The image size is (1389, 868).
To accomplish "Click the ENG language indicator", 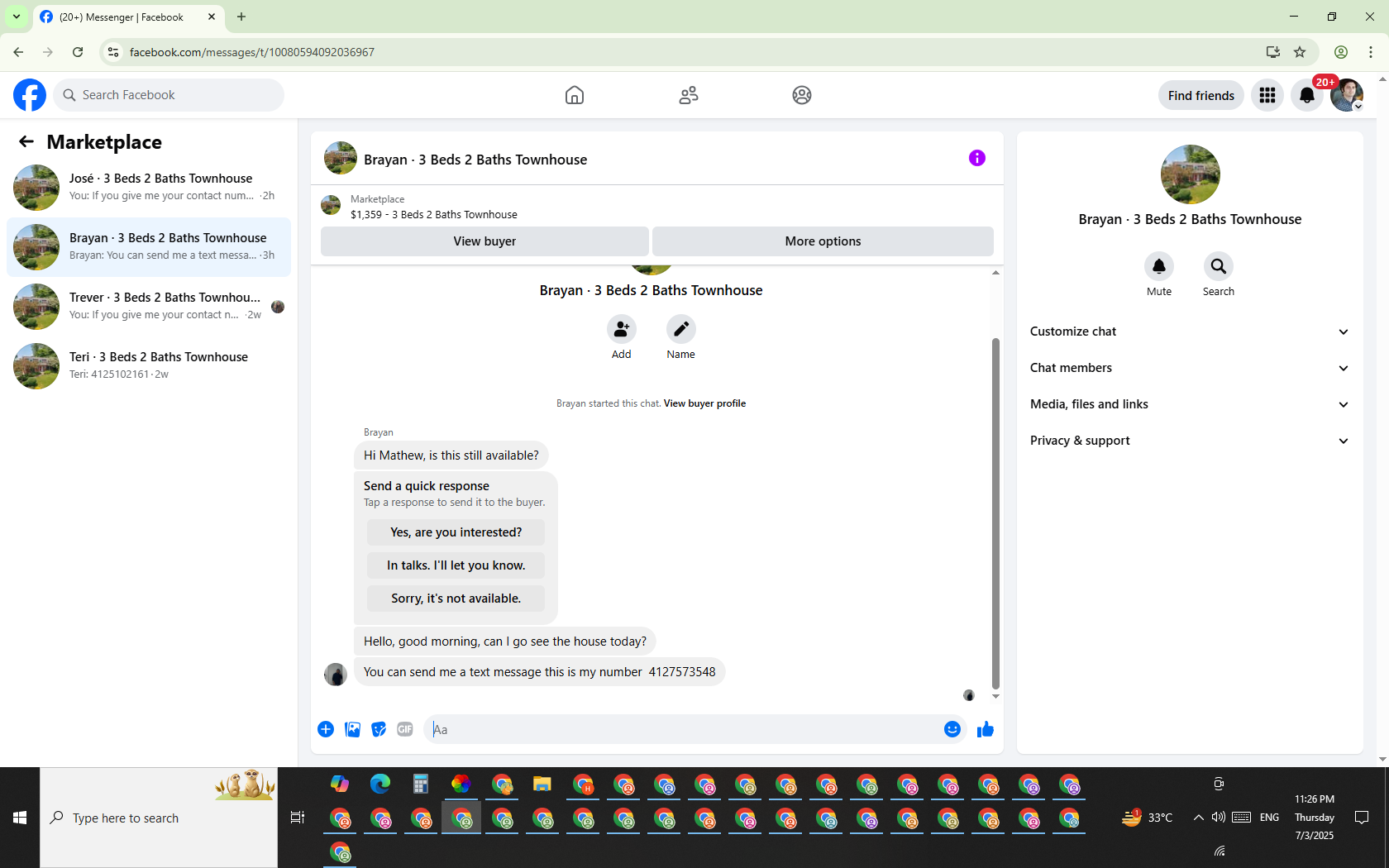I will (x=1269, y=818).
